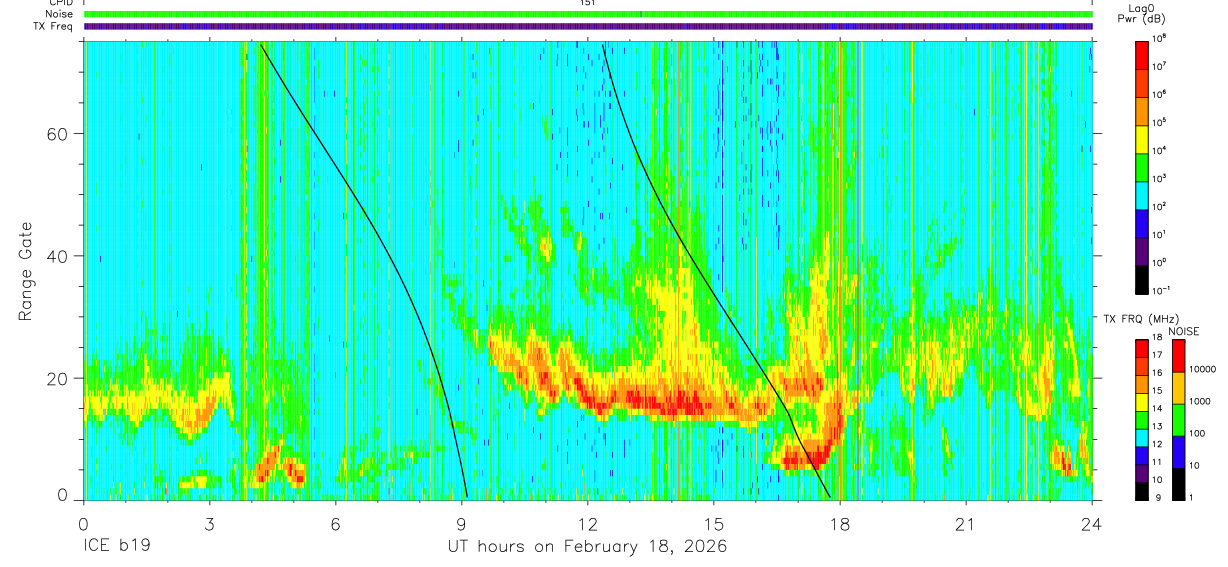Click the "9" label on the TX FRQ scale
Image resolution: width=1228 pixels, height=567 pixels.
click(1156, 497)
